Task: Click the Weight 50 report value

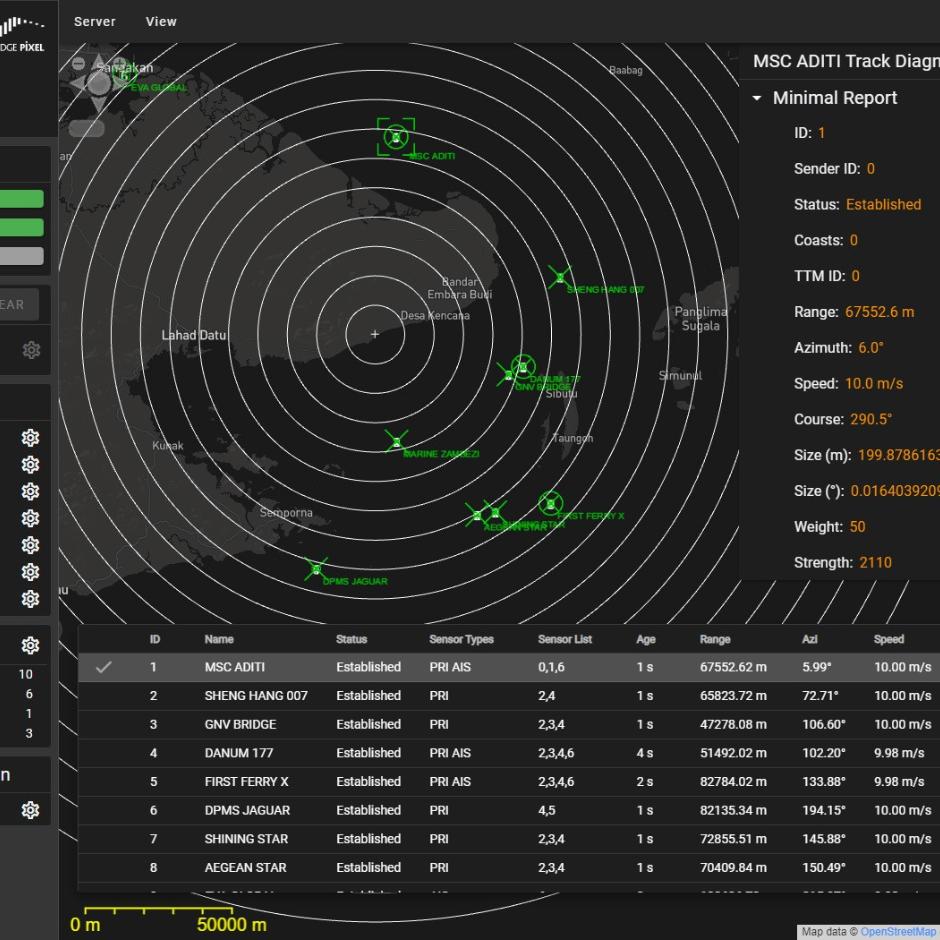Action: pos(857,526)
